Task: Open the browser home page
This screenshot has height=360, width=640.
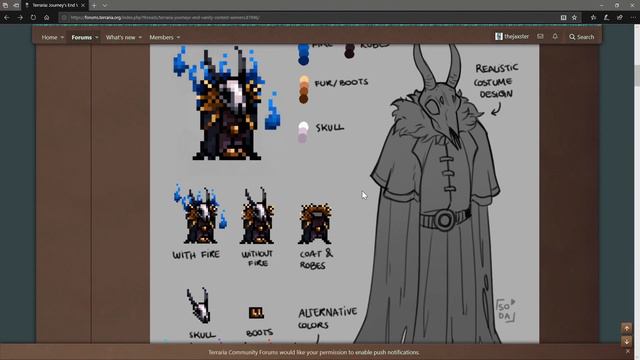Action: point(47,18)
